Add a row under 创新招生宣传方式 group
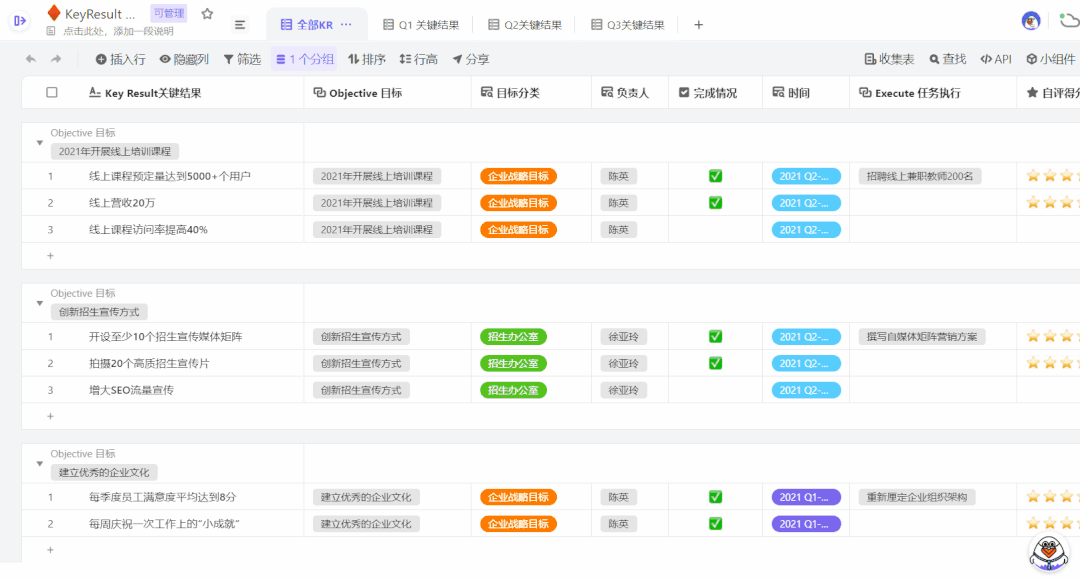The height and width of the screenshot is (579, 1080). tap(50, 417)
